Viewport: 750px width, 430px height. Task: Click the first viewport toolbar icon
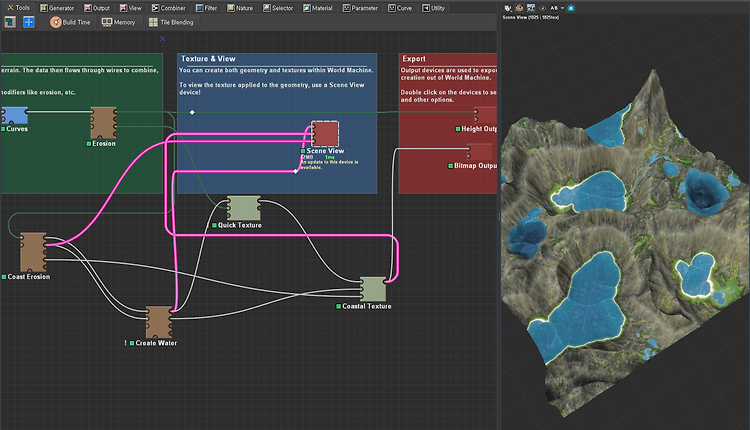click(508, 8)
